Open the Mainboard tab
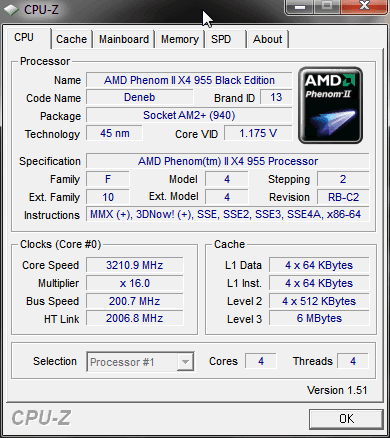This screenshot has width=390, height=438. (x=124, y=39)
